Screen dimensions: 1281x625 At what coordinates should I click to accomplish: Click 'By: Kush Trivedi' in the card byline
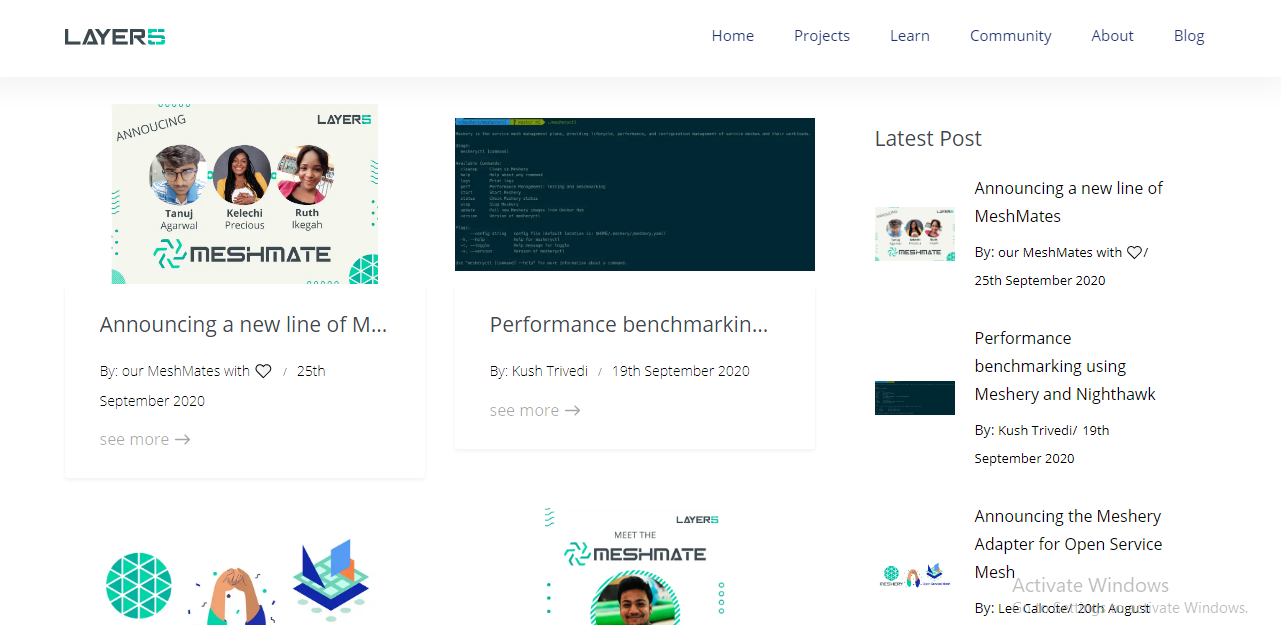coord(539,371)
